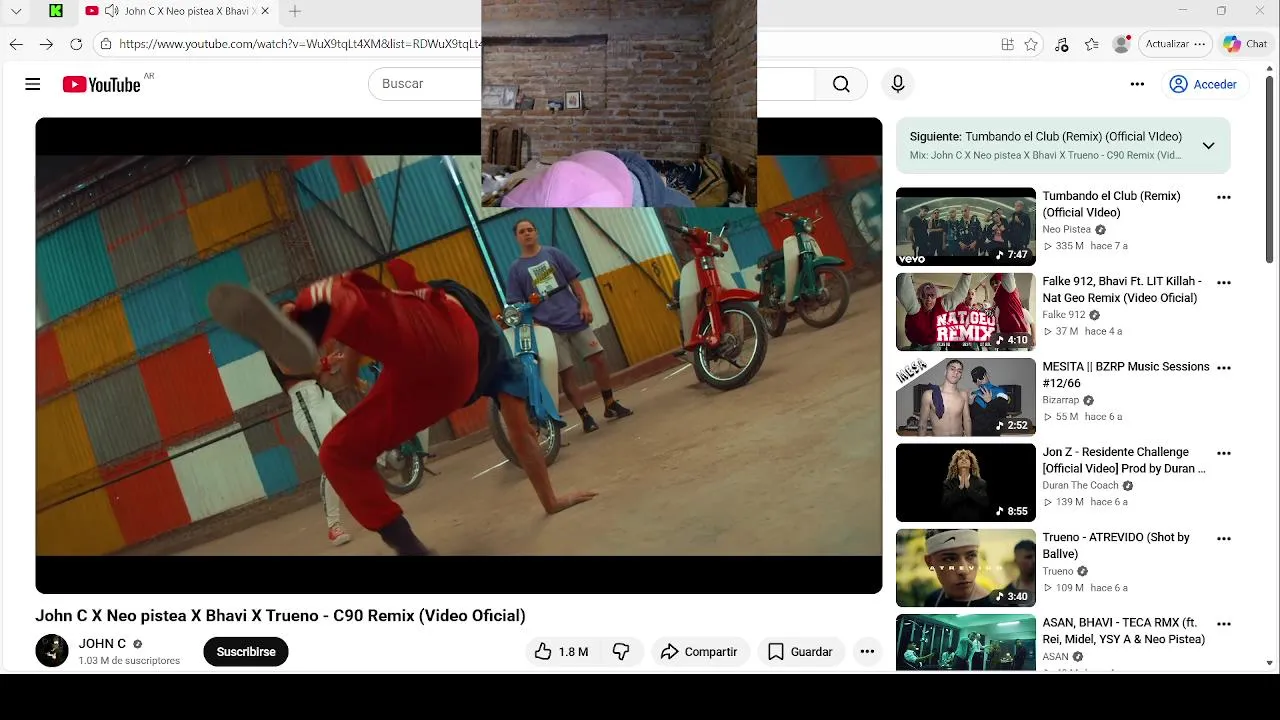
Task: Open Neo Pistea channel under Tumbando el Club
Action: [x=1067, y=230]
